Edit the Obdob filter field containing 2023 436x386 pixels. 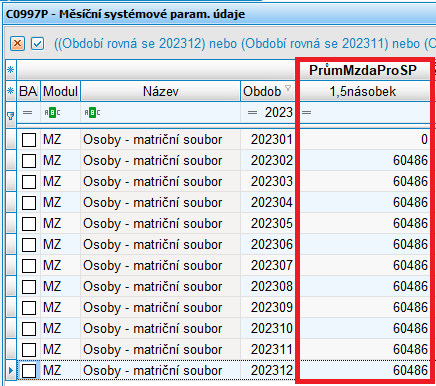point(268,113)
